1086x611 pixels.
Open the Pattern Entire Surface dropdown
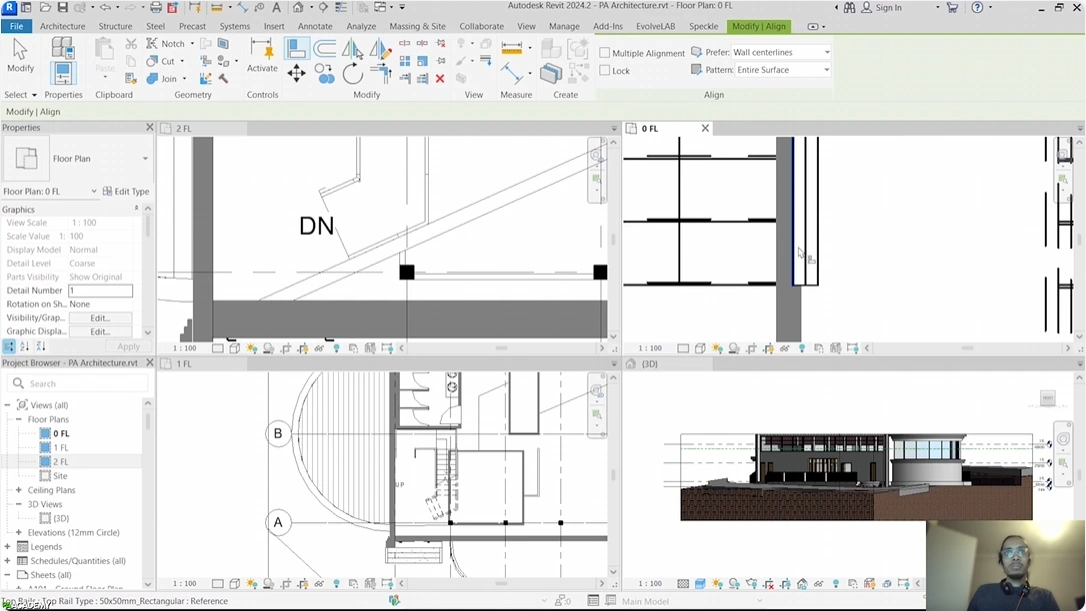point(782,70)
